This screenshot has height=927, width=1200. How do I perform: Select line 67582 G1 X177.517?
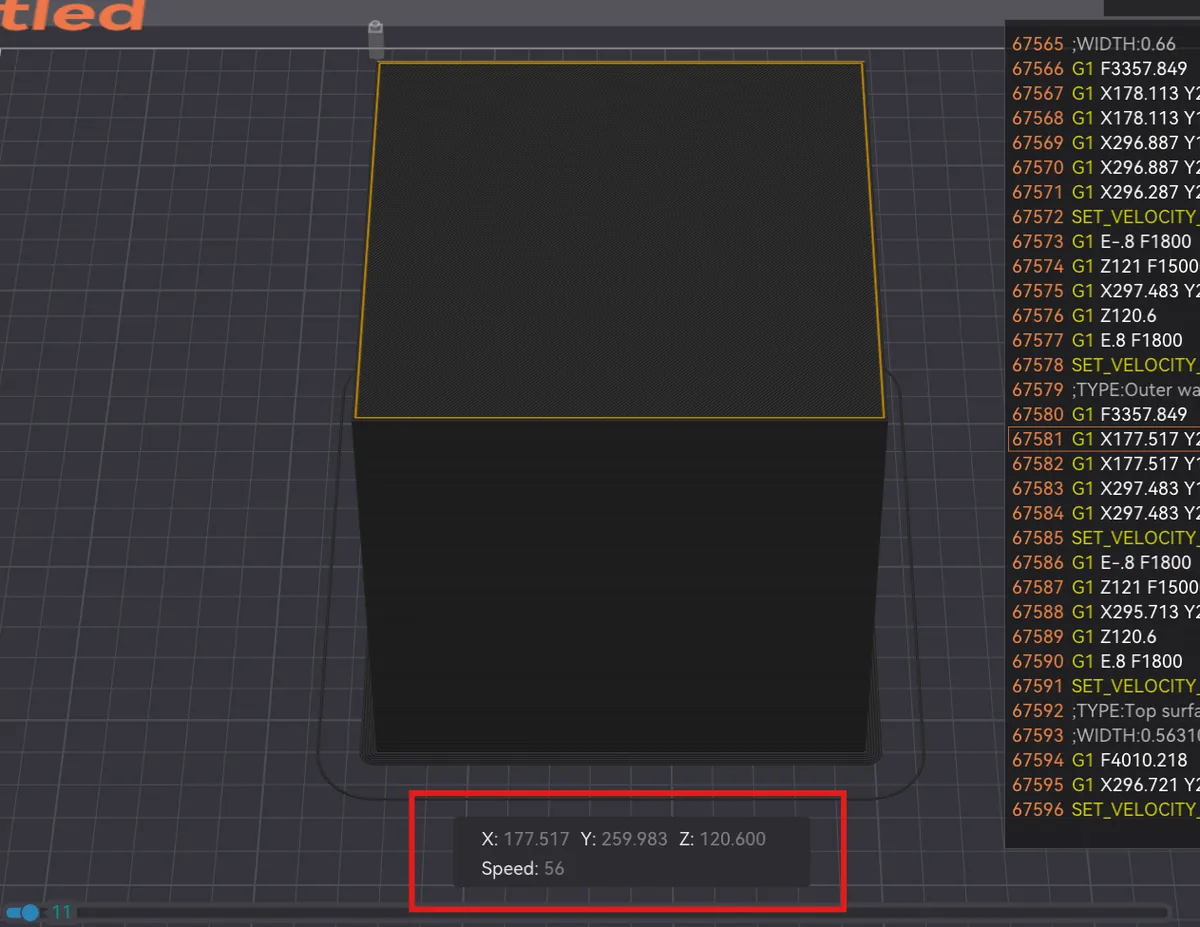(x=1104, y=464)
